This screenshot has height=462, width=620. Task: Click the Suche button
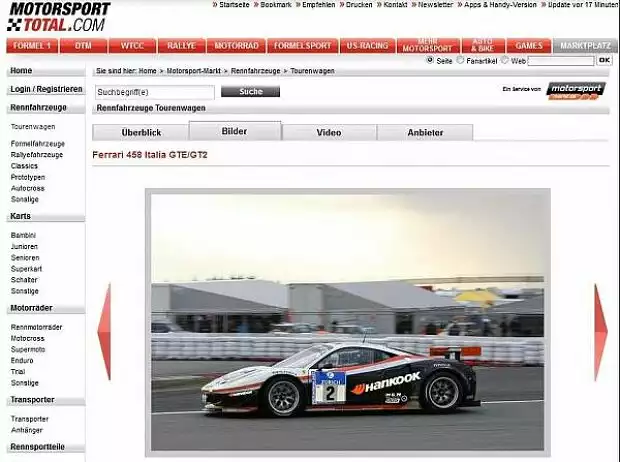(250, 92)
